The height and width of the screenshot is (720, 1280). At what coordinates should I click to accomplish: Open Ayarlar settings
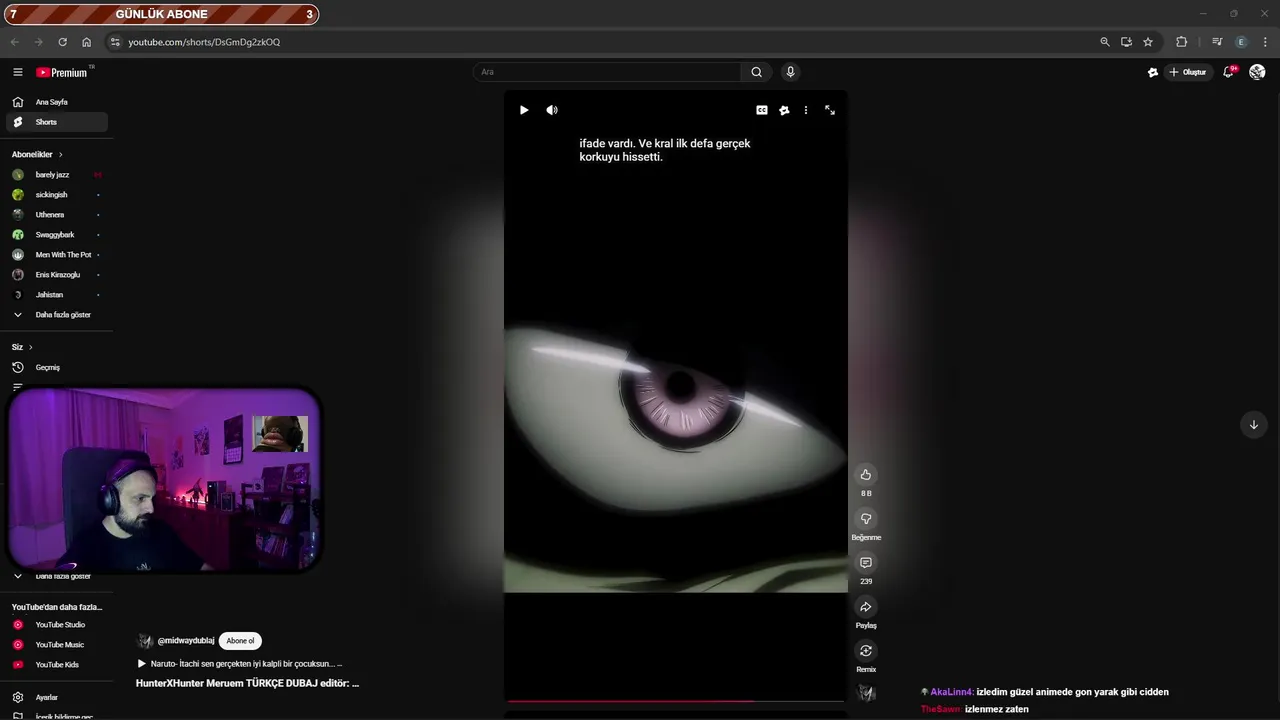coord(57,697)
